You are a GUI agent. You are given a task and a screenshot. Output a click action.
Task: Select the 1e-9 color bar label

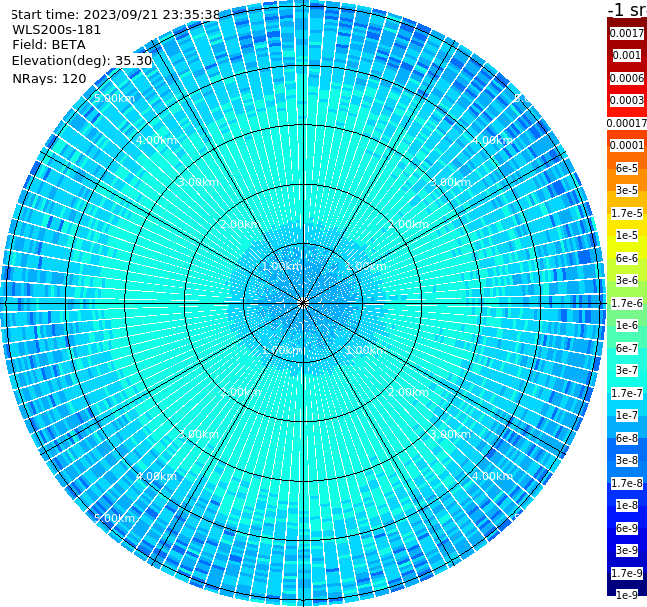click(627, 595)
